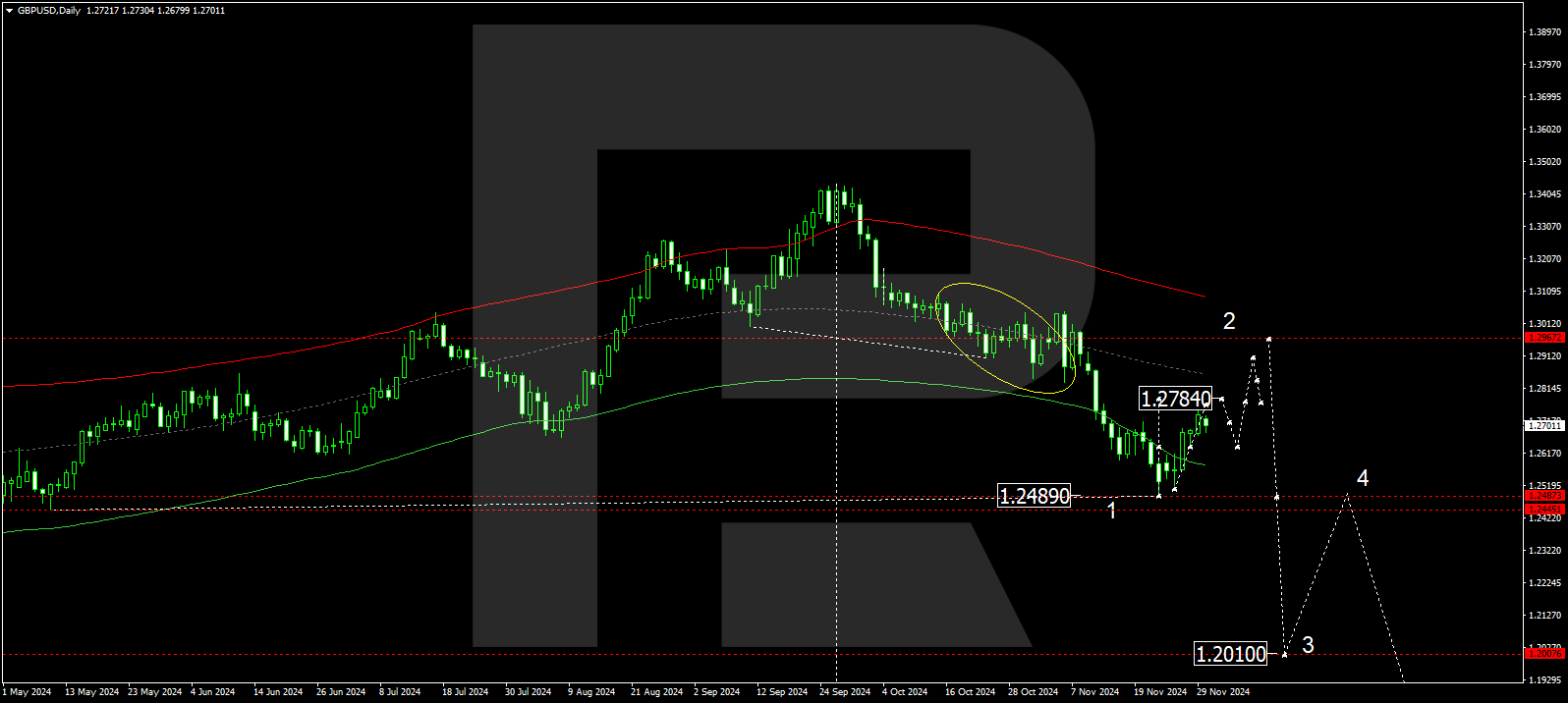This screenshot has width=1568, height=703.
Task: Click the 19 Nov 2024 date label
Action: (x=1160, y=692)
